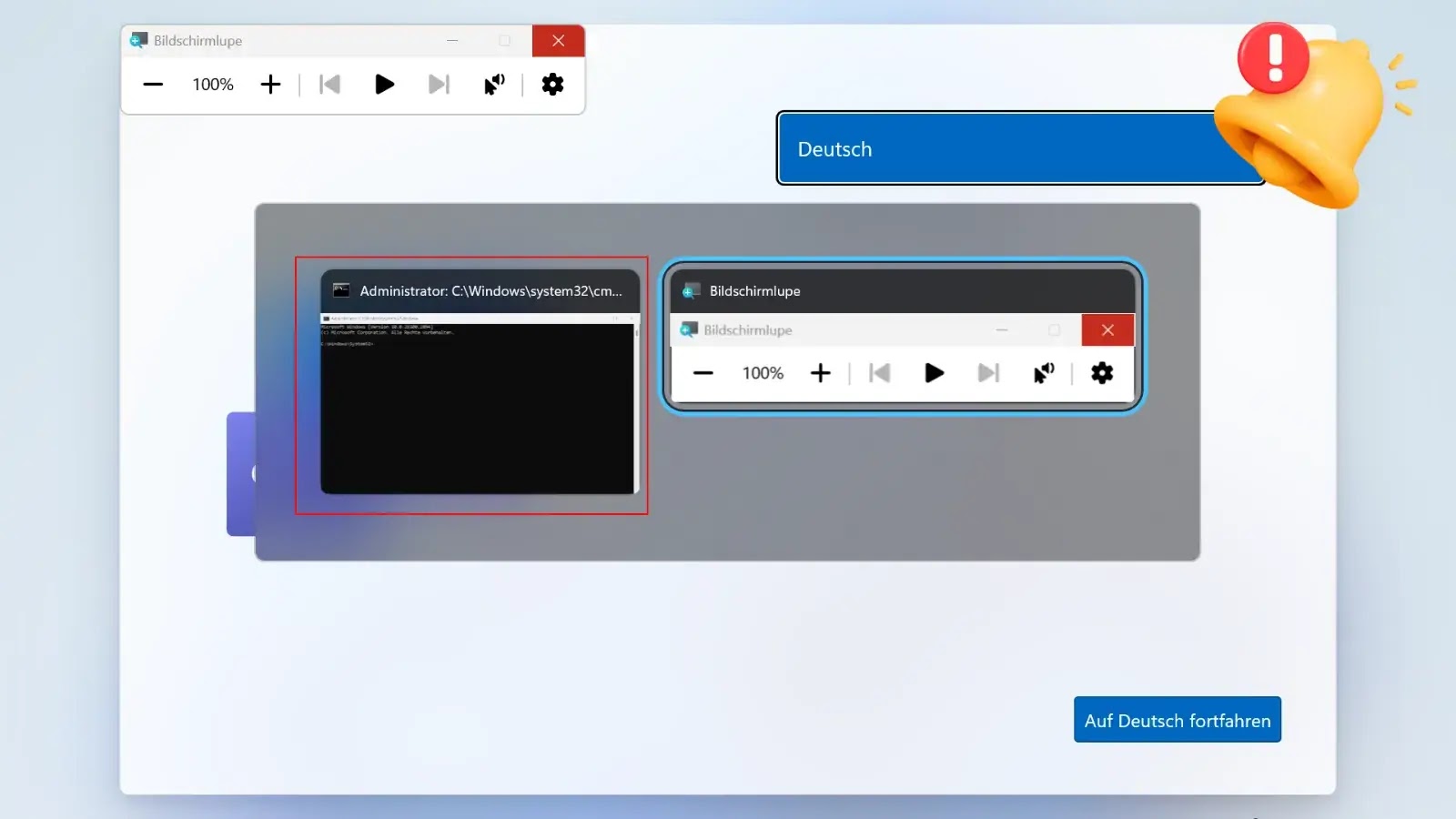Viewport: 1456px width, 819px height.
Task: Select the settings gear in the Bildschirmlupe thumbnail
Action: [x=1102, y=373]
